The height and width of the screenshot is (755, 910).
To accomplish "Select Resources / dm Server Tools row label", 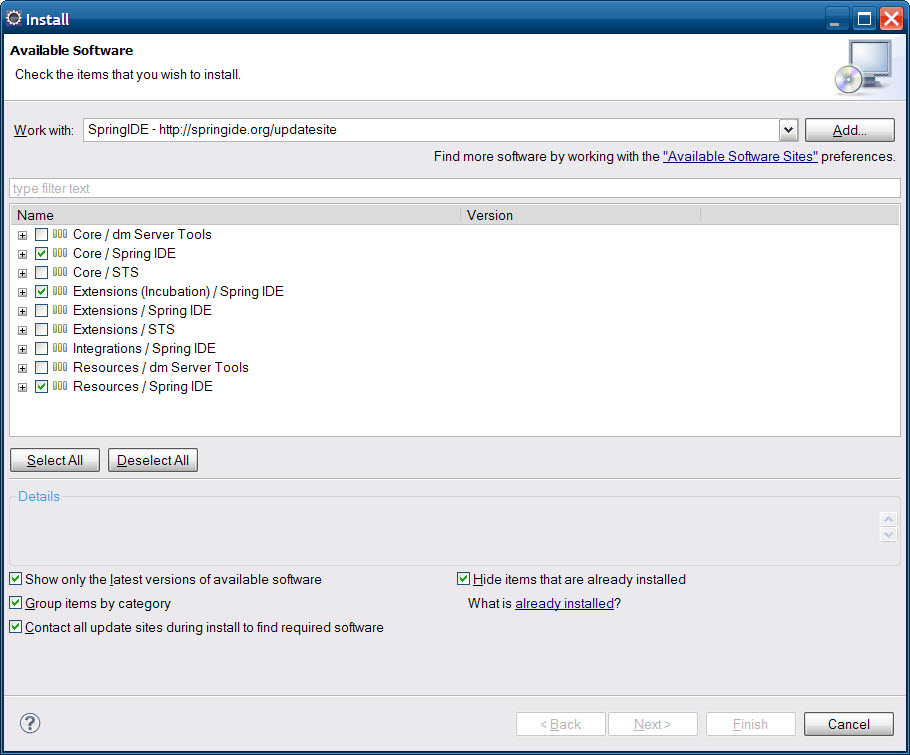I will click(x=161, y=367).
